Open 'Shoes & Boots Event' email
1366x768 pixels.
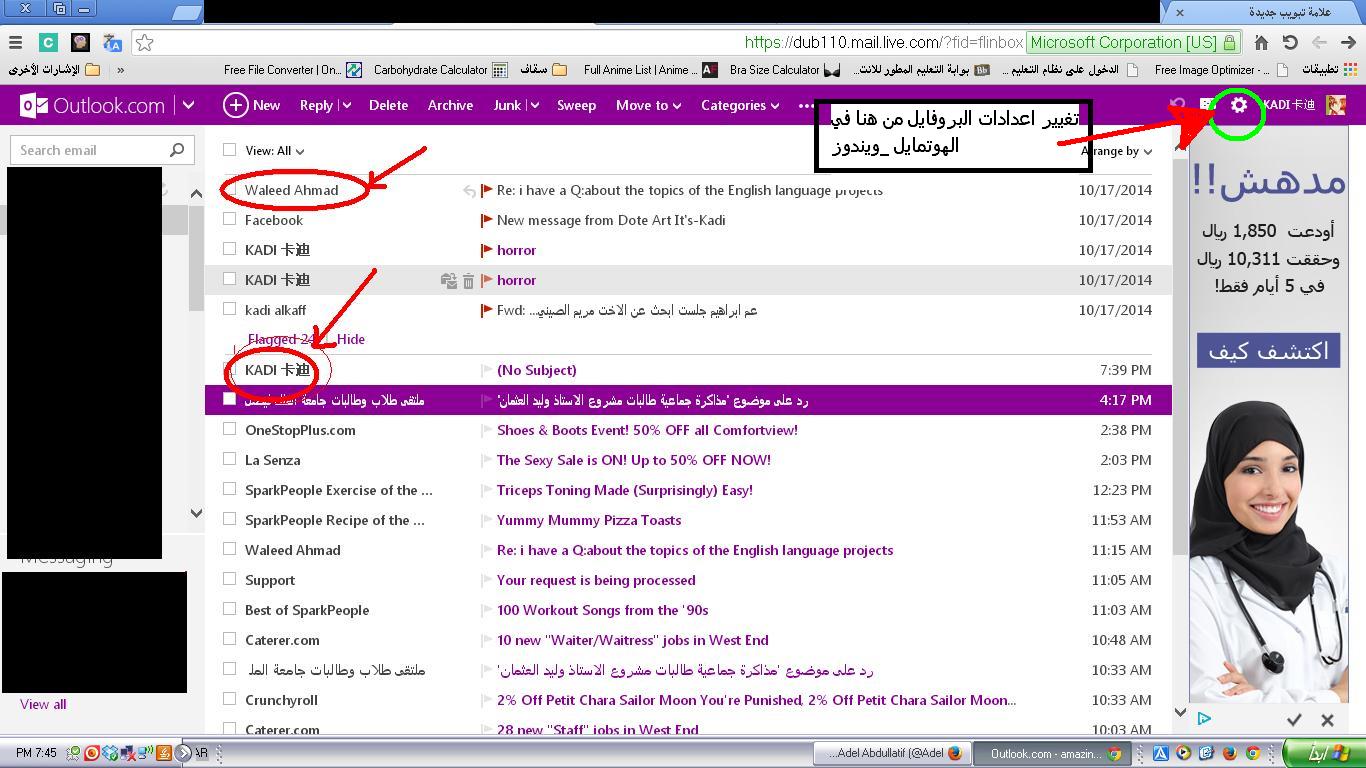647,430
